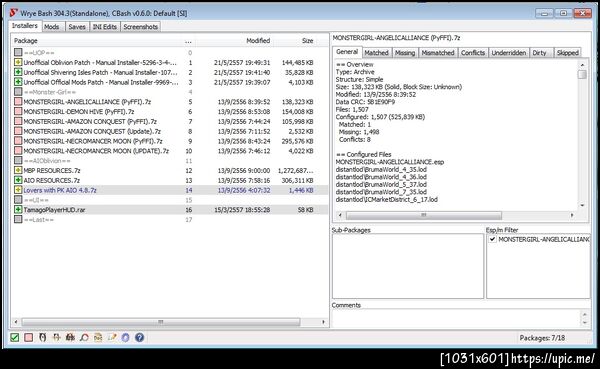Open the Dirty tab
The image size is (600, 369).
540,53
